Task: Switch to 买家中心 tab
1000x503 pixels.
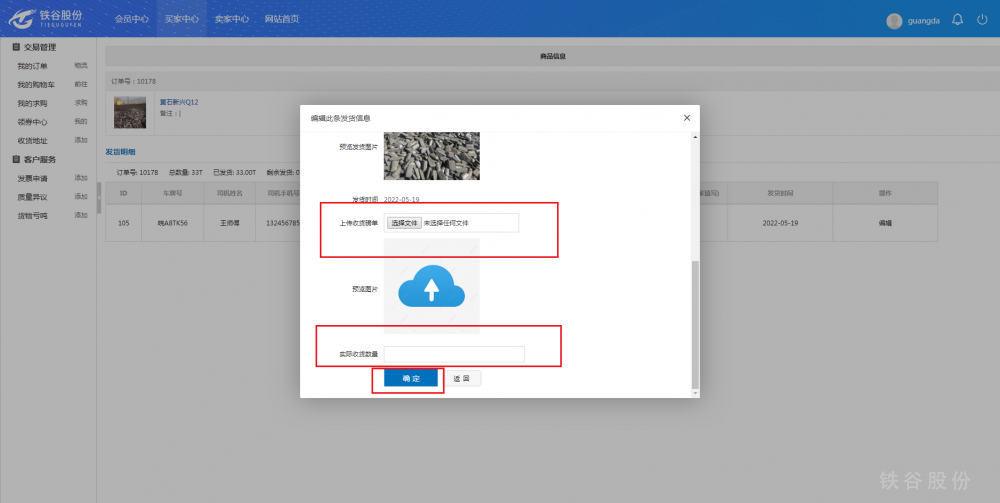Action: click(x=181, y=19)
